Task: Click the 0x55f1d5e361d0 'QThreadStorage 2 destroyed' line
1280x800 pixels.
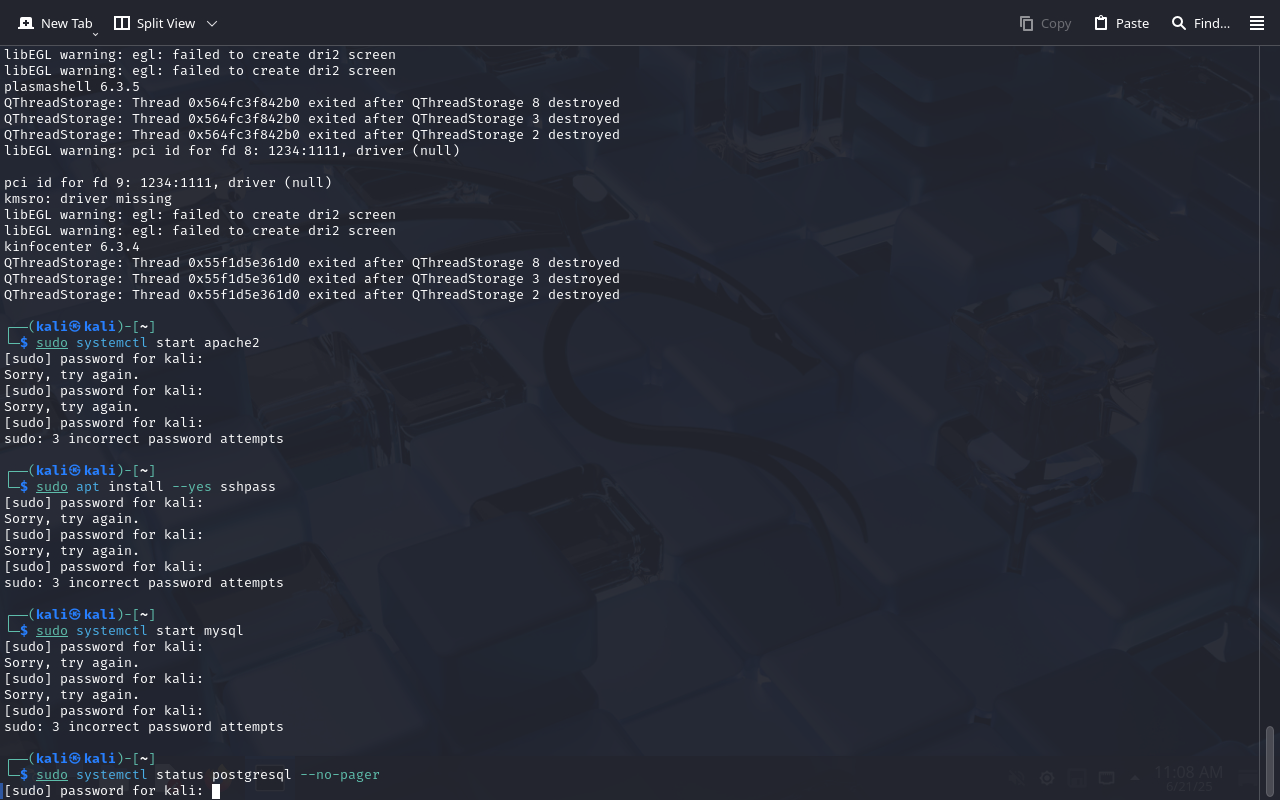Action: point(312,295)
